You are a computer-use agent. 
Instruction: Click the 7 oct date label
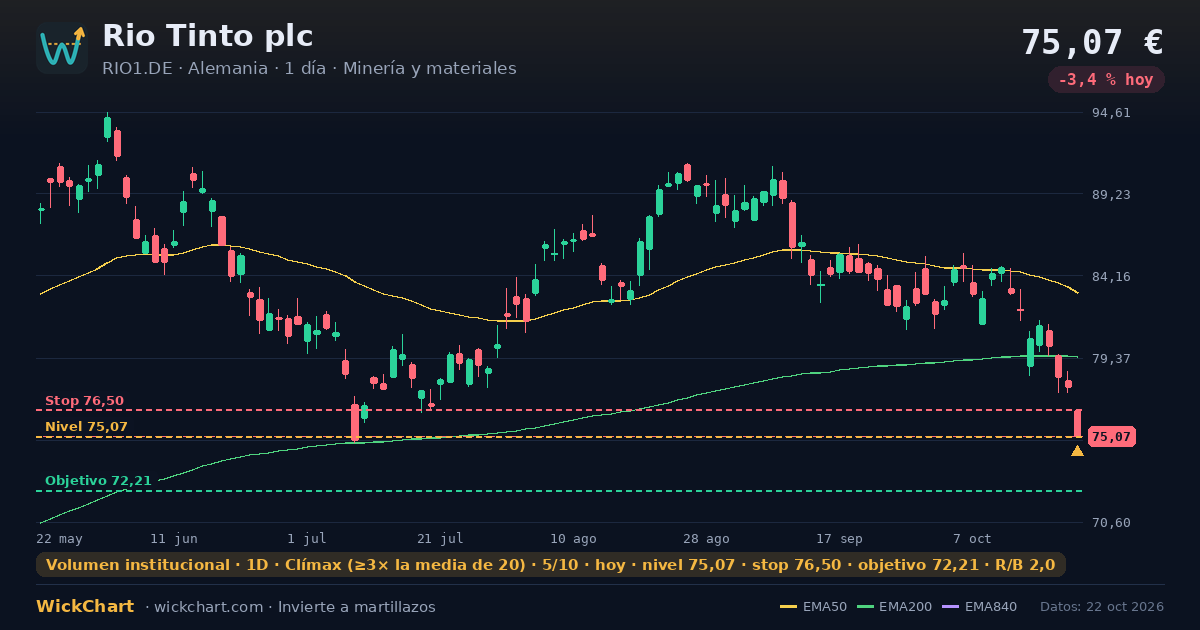click(x=972, y=539)
